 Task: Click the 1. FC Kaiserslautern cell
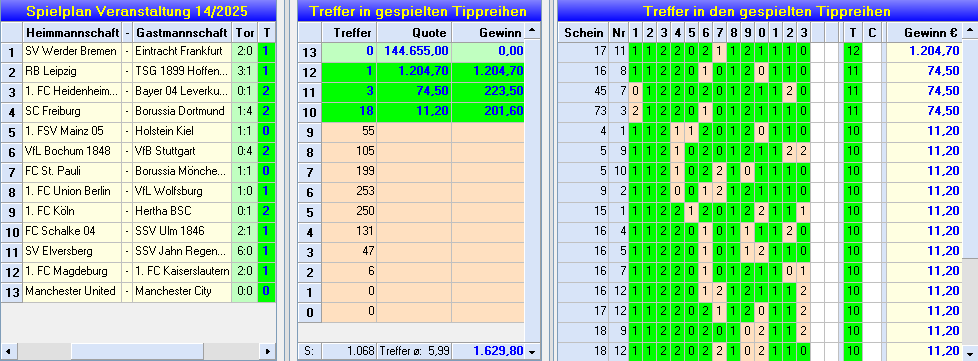click(x=182, y=271)
